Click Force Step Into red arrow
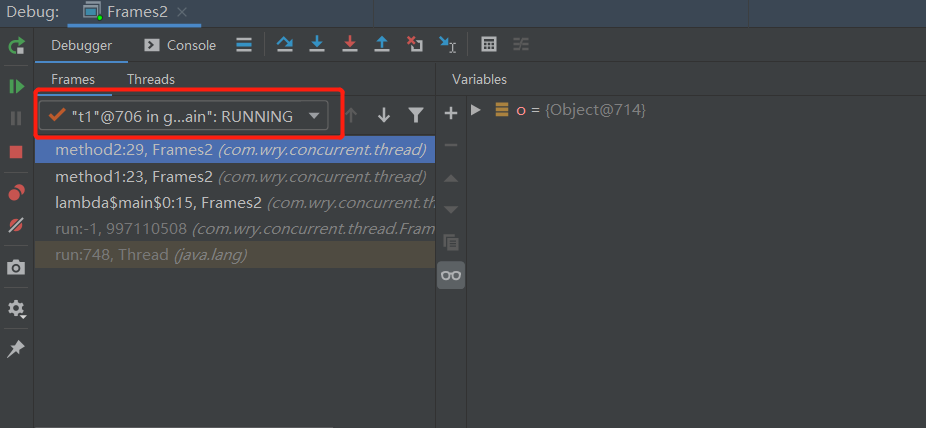This screenshot has width=926, height=428. pos(350,45)
